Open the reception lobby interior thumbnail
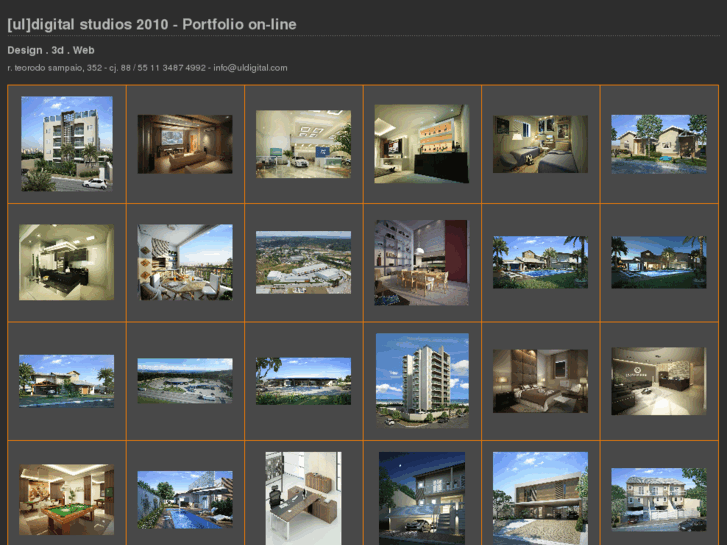The image size is (727, 545). pyautogui.click(x=659, y=381)
